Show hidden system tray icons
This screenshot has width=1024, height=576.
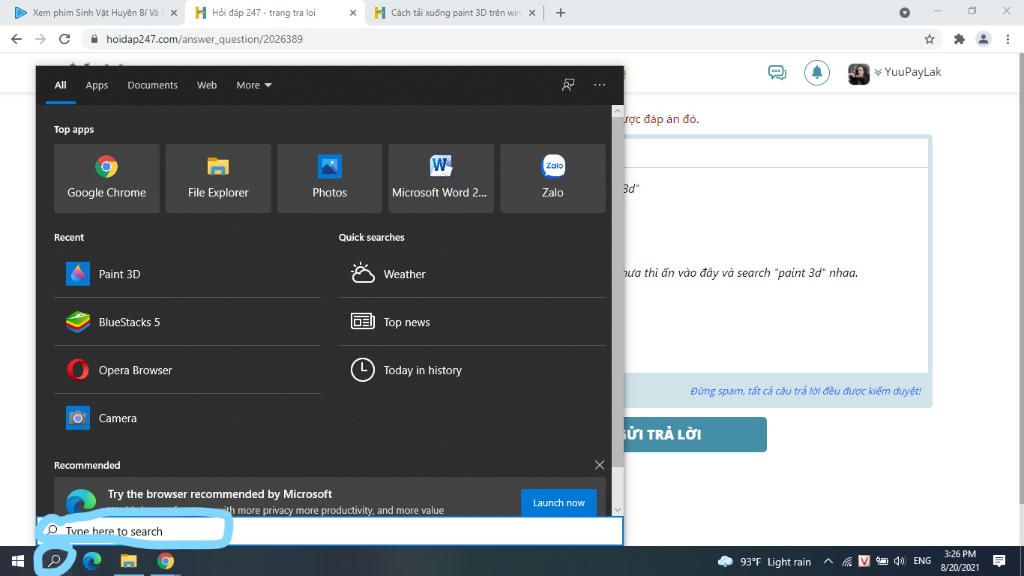828,561
